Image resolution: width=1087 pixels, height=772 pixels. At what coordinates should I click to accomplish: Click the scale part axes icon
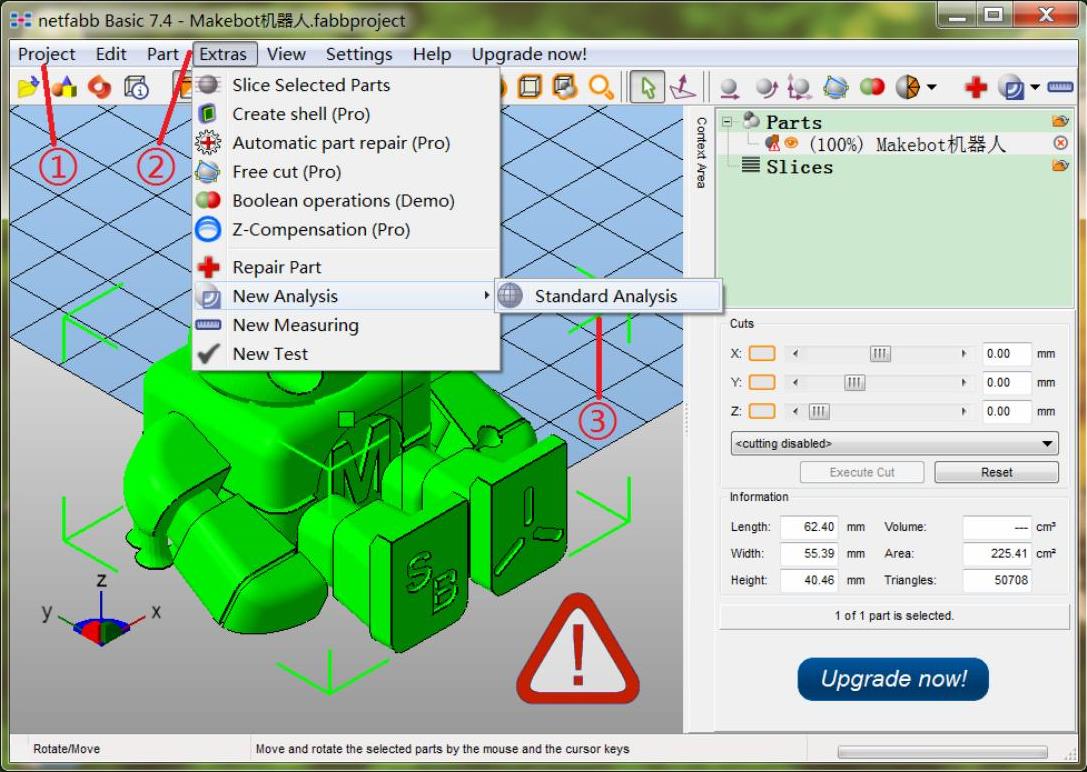799,87
